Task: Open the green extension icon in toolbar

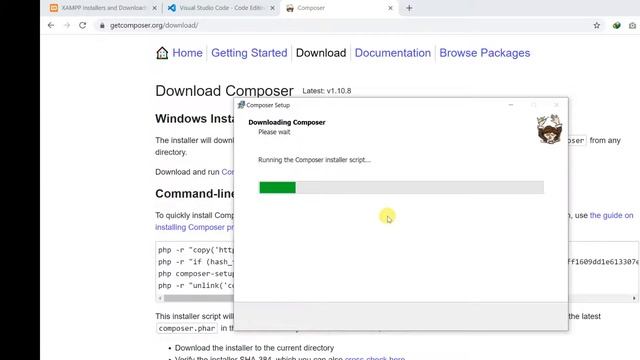Action: (617, 25)
